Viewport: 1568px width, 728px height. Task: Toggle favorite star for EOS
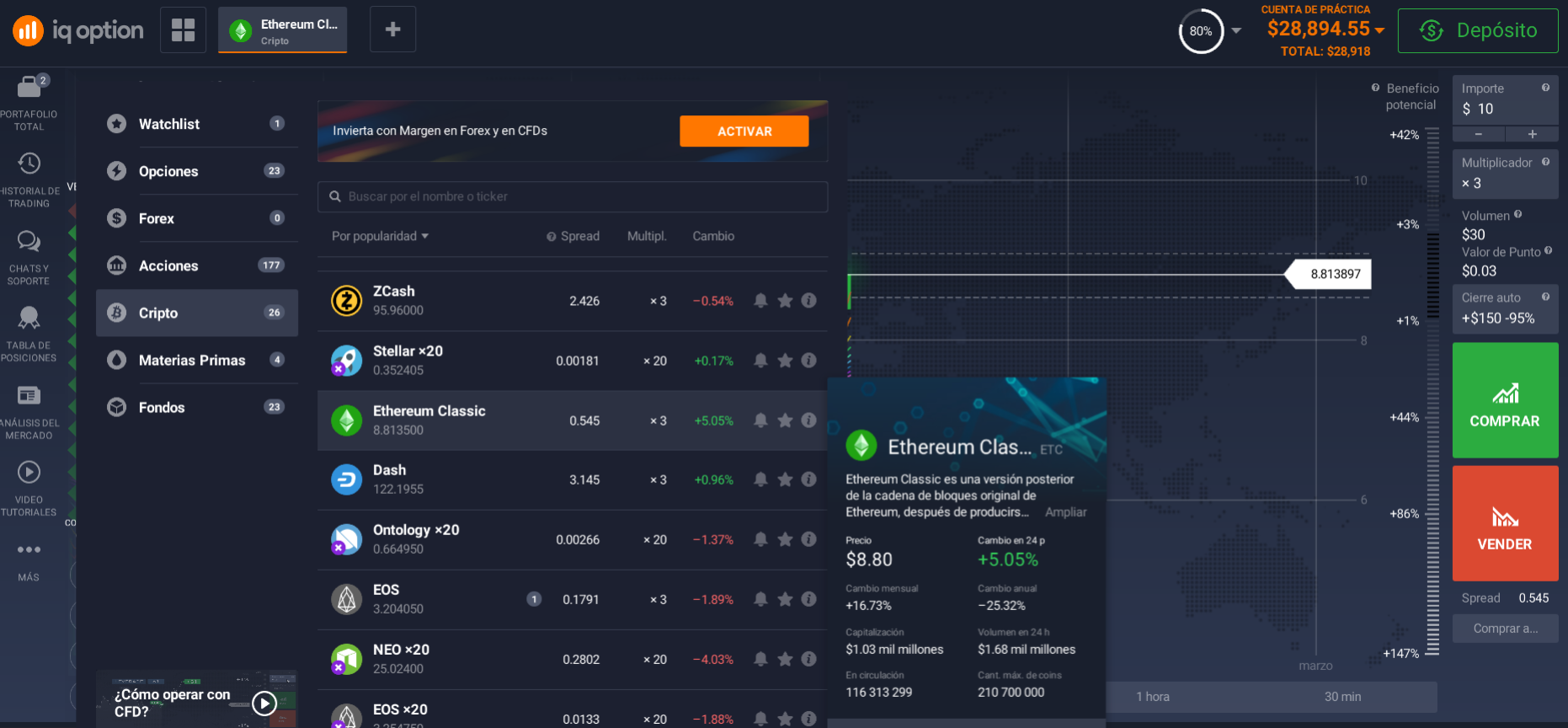pos(785,599)
